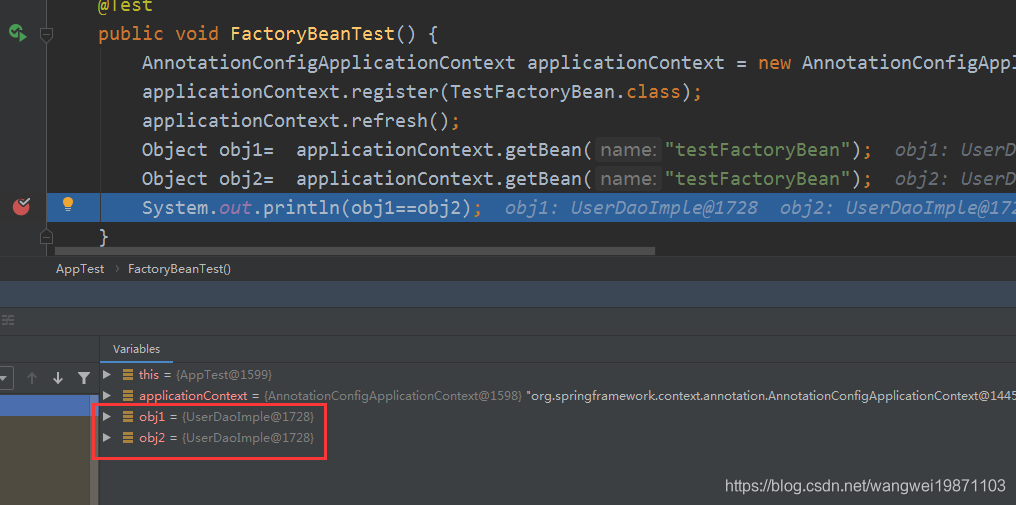Select the FactoryBeanTest() breadcrumb
This screenshot has height=505, width=1016.
point(179,268)
